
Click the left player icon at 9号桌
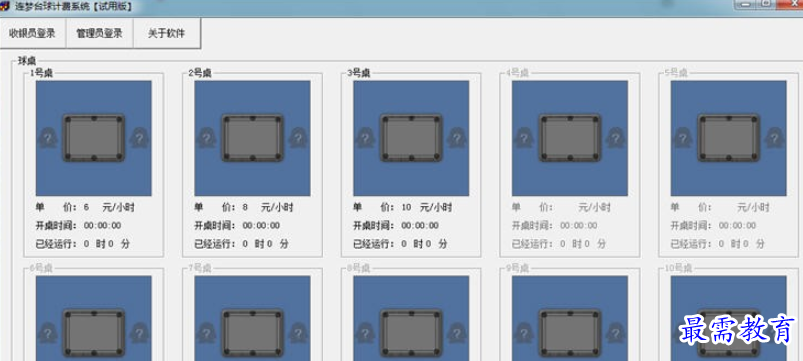[x=524, y=333]
